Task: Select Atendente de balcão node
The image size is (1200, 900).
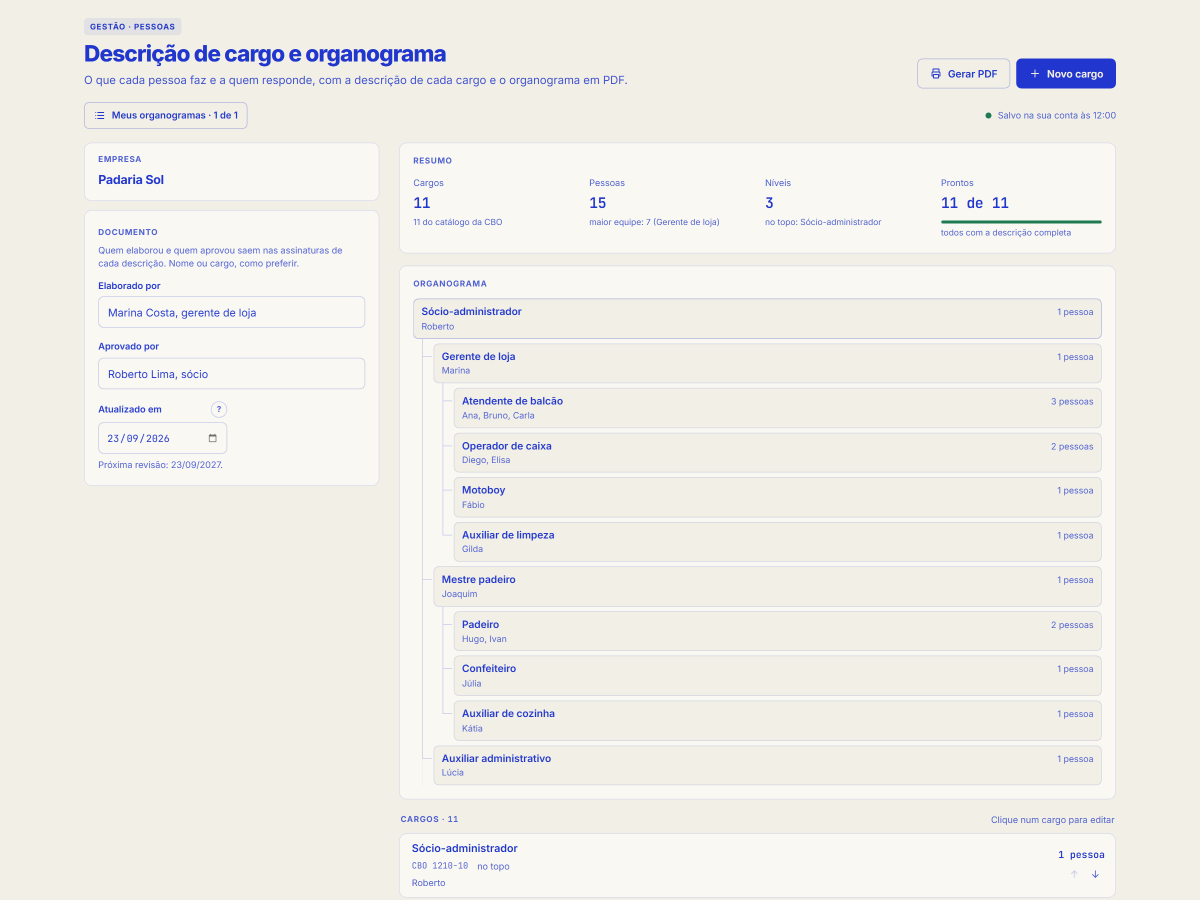Action: [x=777, y=408]
